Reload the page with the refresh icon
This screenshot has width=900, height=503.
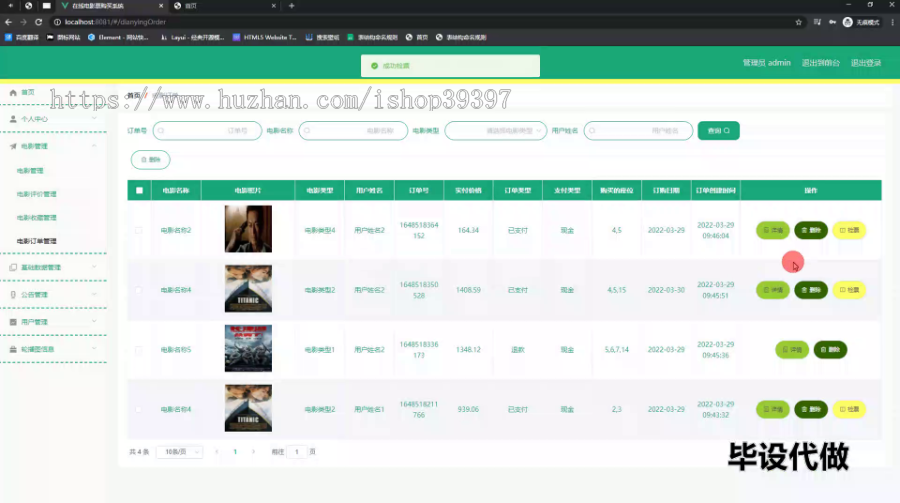[38, 22]
